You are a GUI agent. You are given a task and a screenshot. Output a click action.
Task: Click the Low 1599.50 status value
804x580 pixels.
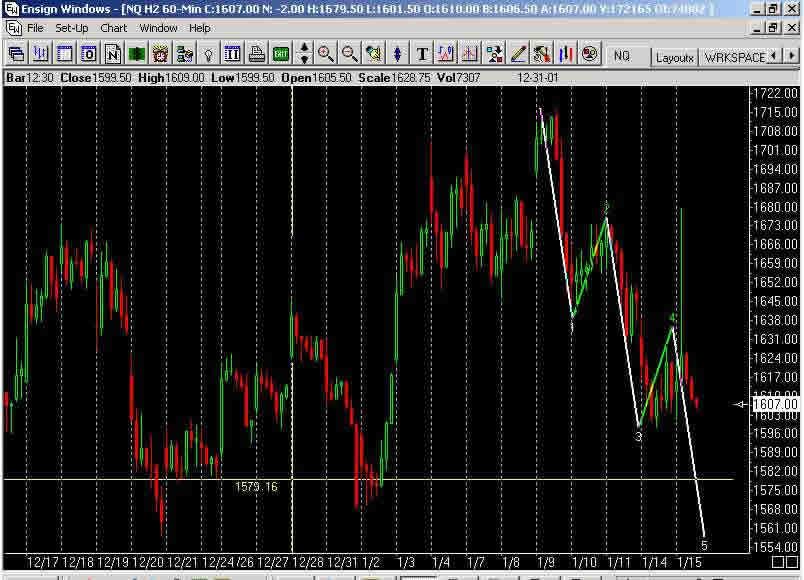click(243, 78)
